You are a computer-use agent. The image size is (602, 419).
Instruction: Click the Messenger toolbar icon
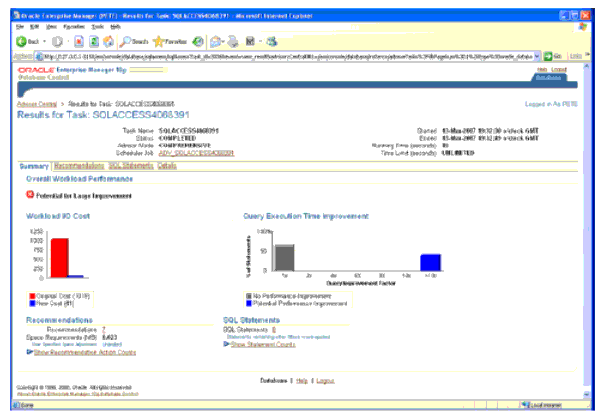(272, 41)
